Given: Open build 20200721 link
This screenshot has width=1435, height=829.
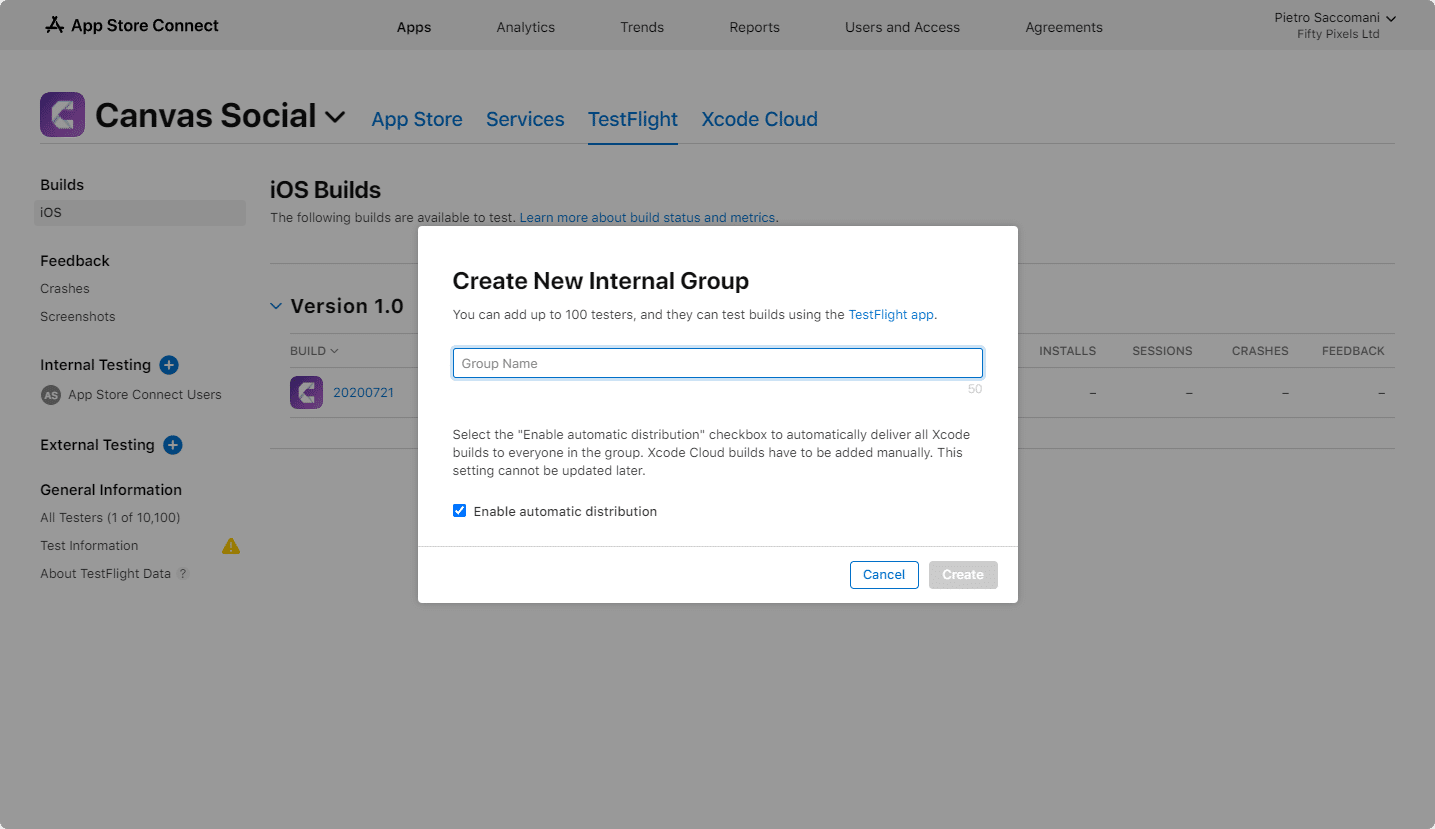Looking at the screenshot, I should 363,393.
